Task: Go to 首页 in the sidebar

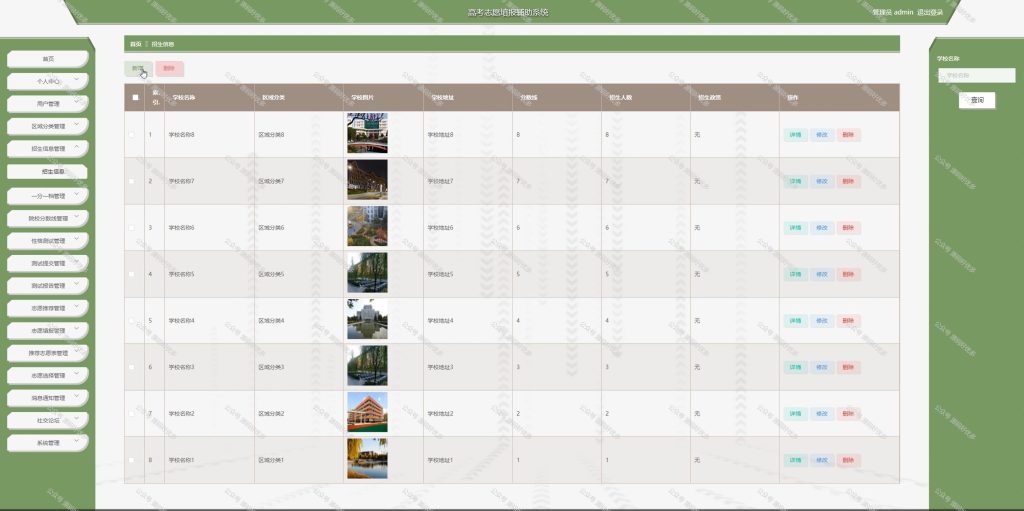Action: (x=48, y=59)
